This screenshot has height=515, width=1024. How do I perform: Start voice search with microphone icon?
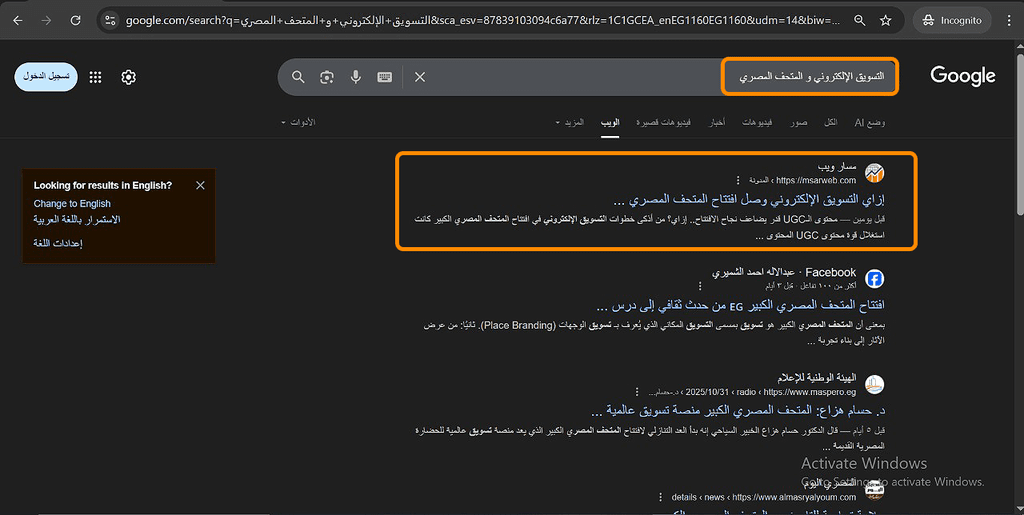click(355, 77)
